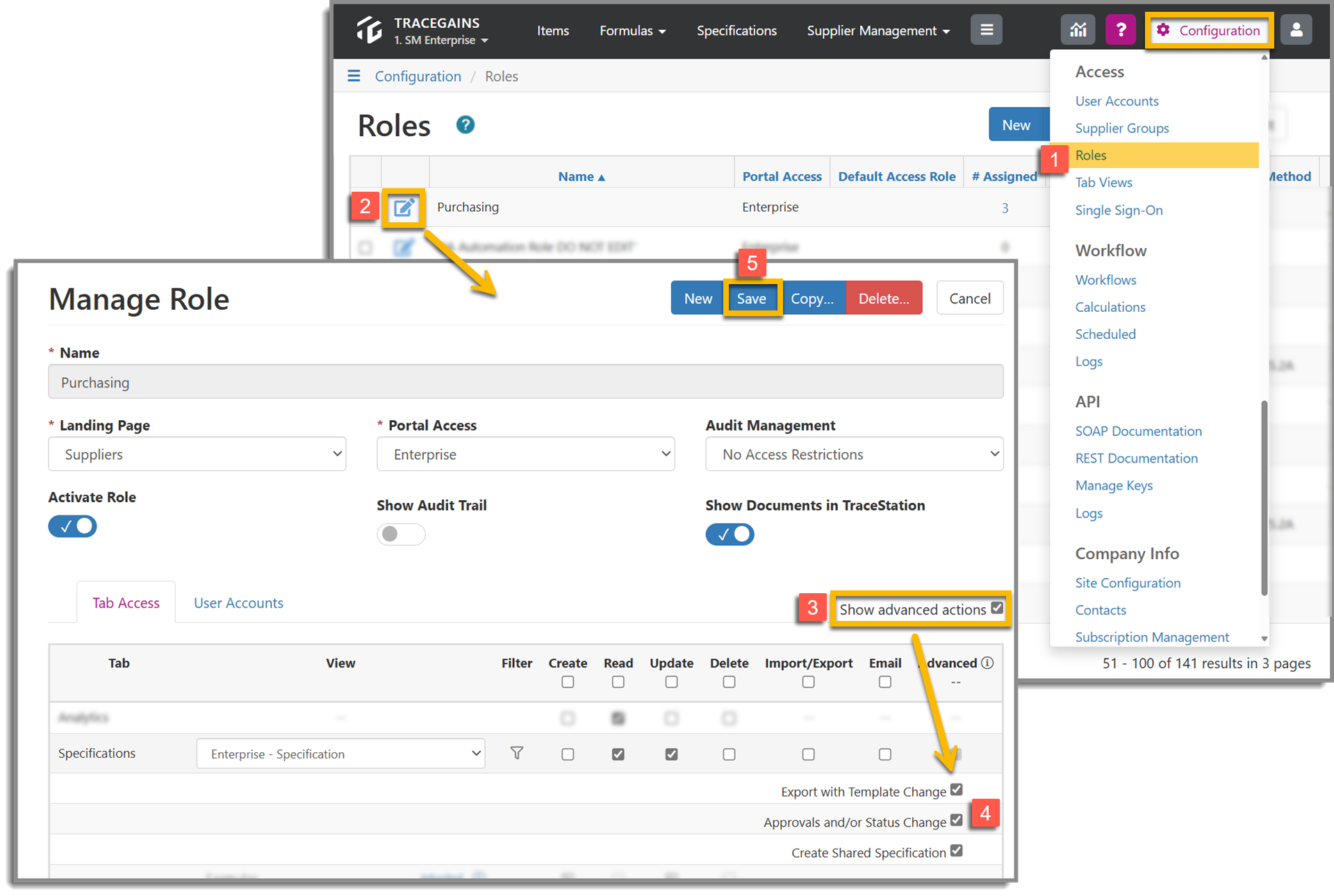Open Workflows link
The width and height of the screenshot is (1334, 896).
coord(1105,280)
